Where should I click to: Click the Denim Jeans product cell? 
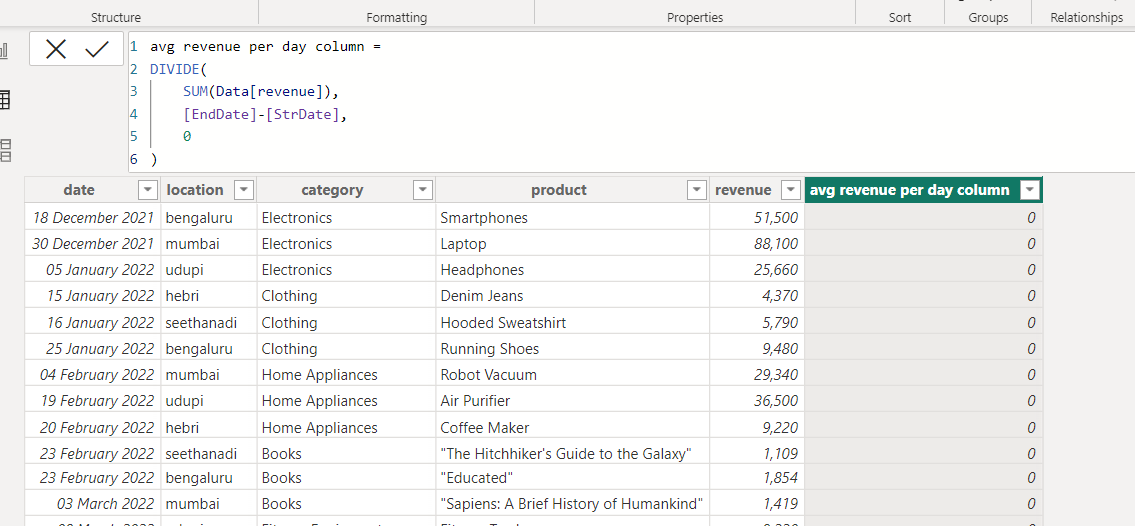[x=573, y=296]
